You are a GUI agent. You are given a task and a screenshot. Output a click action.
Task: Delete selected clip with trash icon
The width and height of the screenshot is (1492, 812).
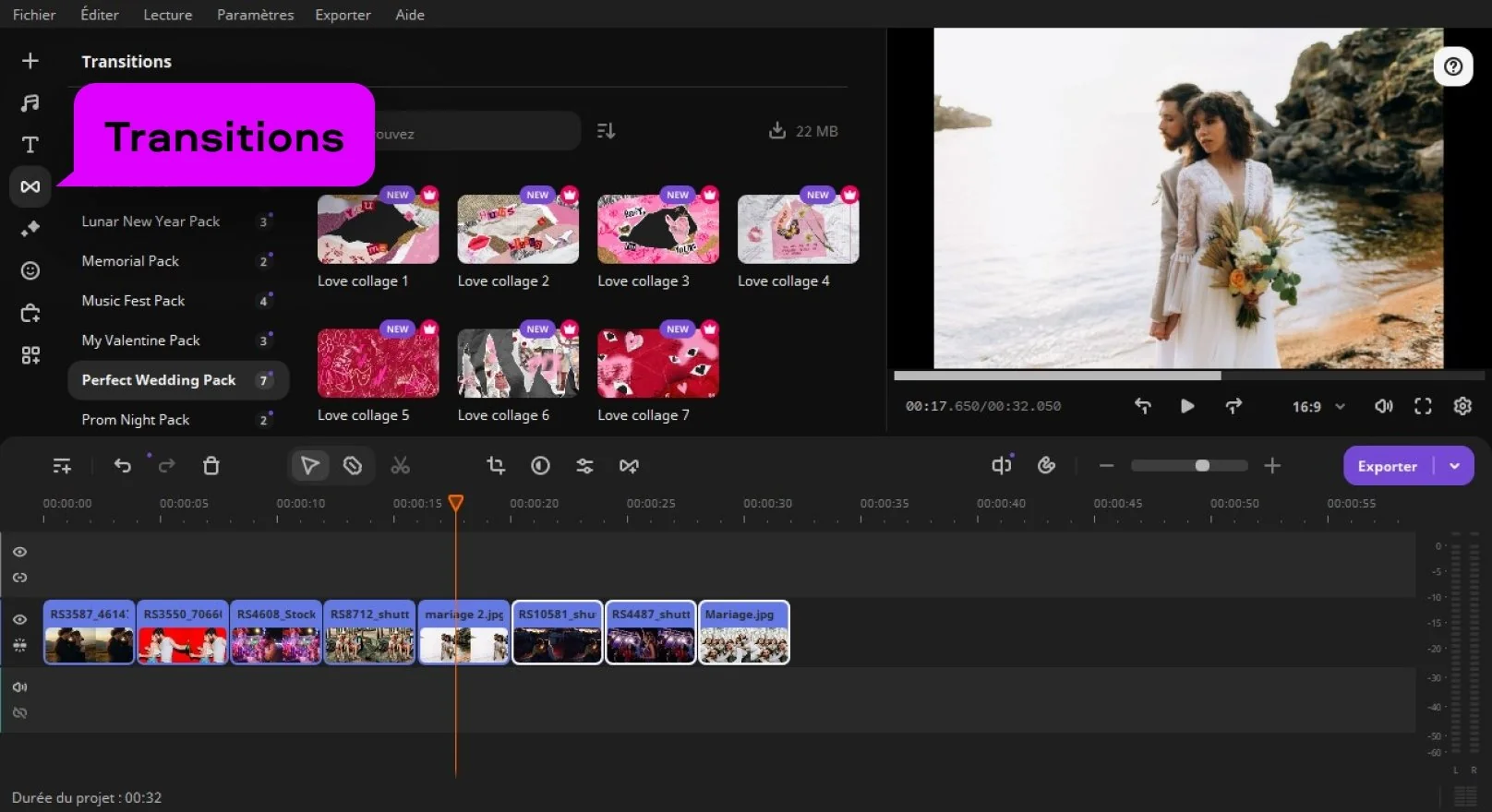click(211, 466)
